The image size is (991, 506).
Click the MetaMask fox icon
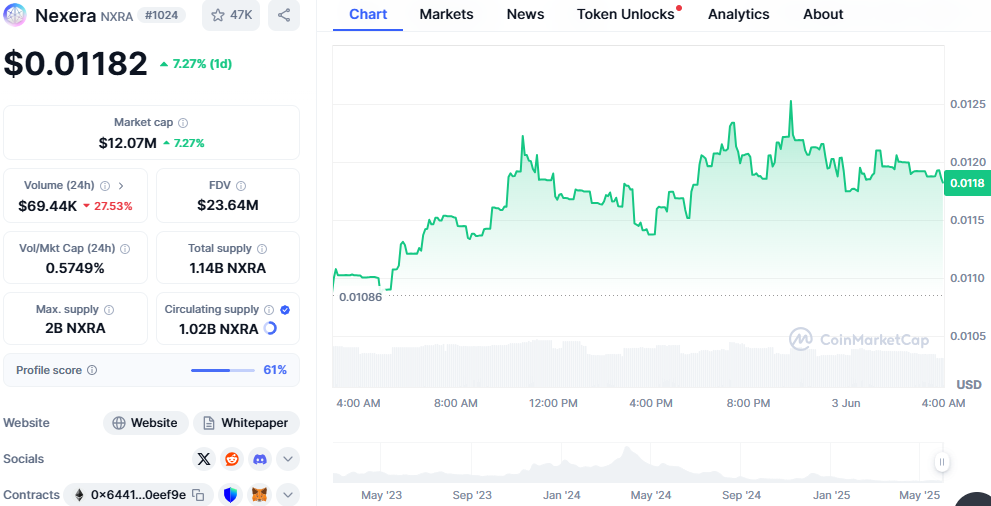pos(259,495)
